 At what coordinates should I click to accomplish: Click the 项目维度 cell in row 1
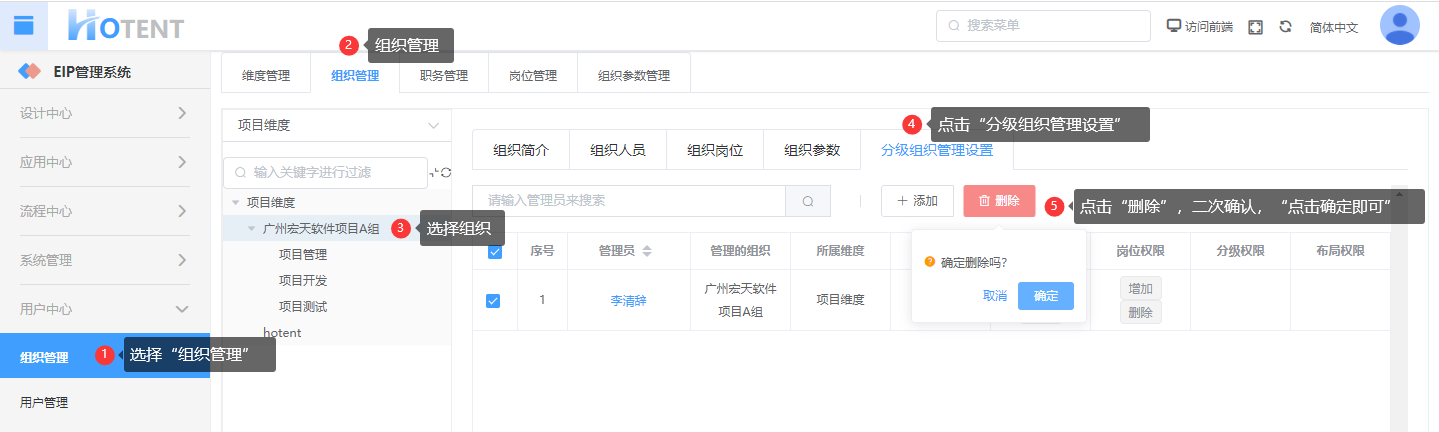(x=841, y=300)
